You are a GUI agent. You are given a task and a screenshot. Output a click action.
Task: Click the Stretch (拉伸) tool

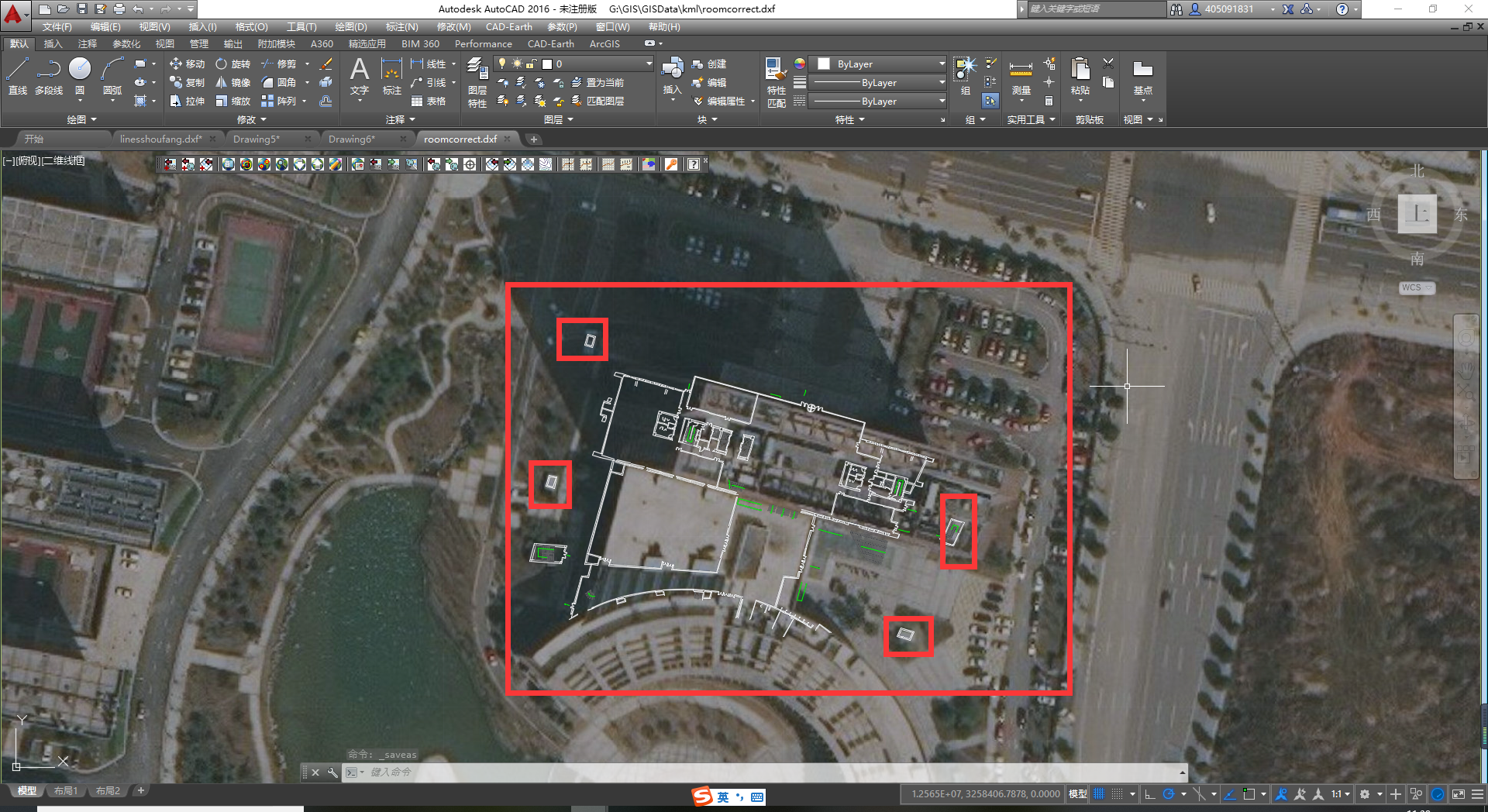point(188,101)
